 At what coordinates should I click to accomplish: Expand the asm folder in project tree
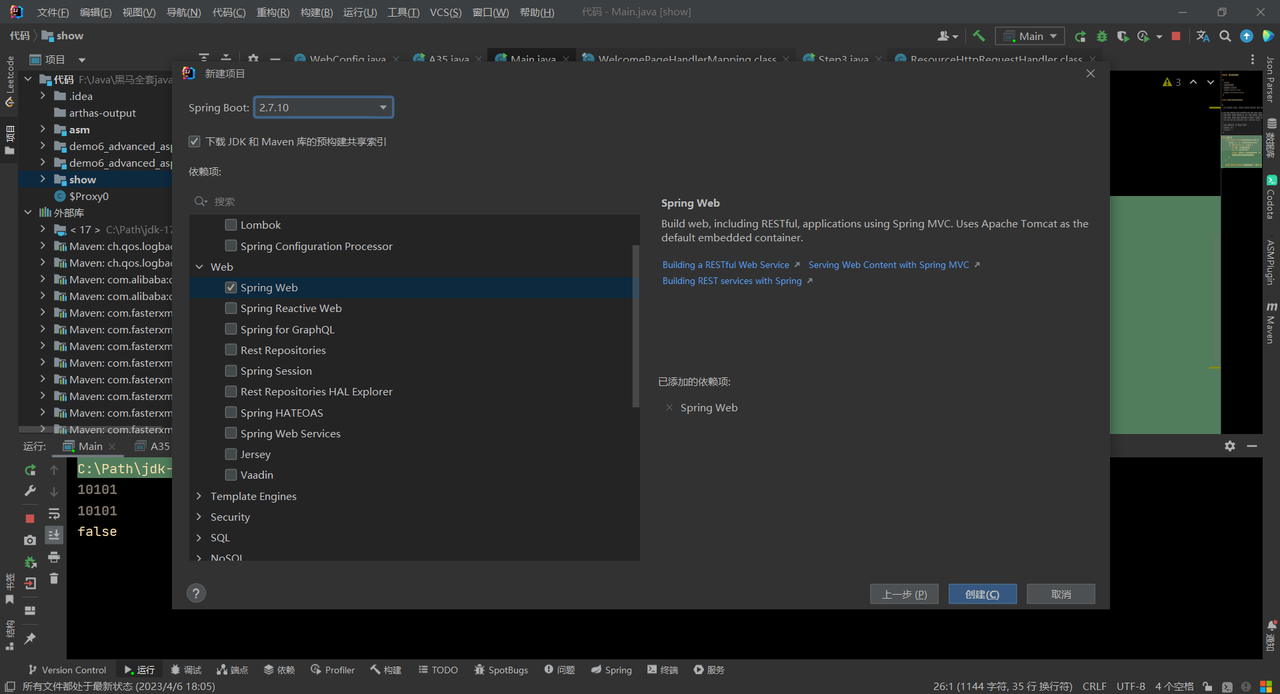coord(43,129)
